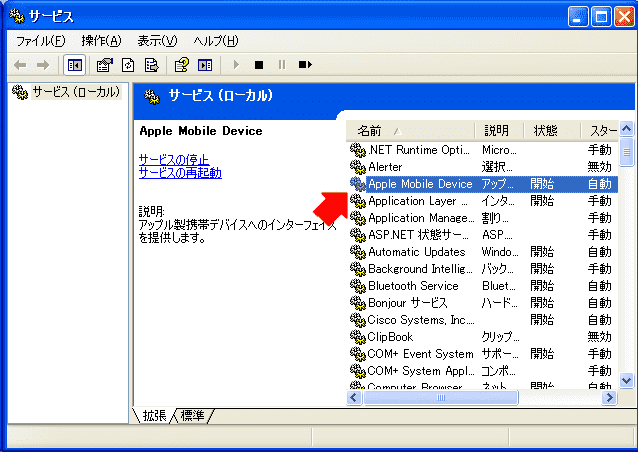Screen dimensions: 638x452
Task: Click the horizontal scrollbar left arrow
Action: [x=354, y=397]
